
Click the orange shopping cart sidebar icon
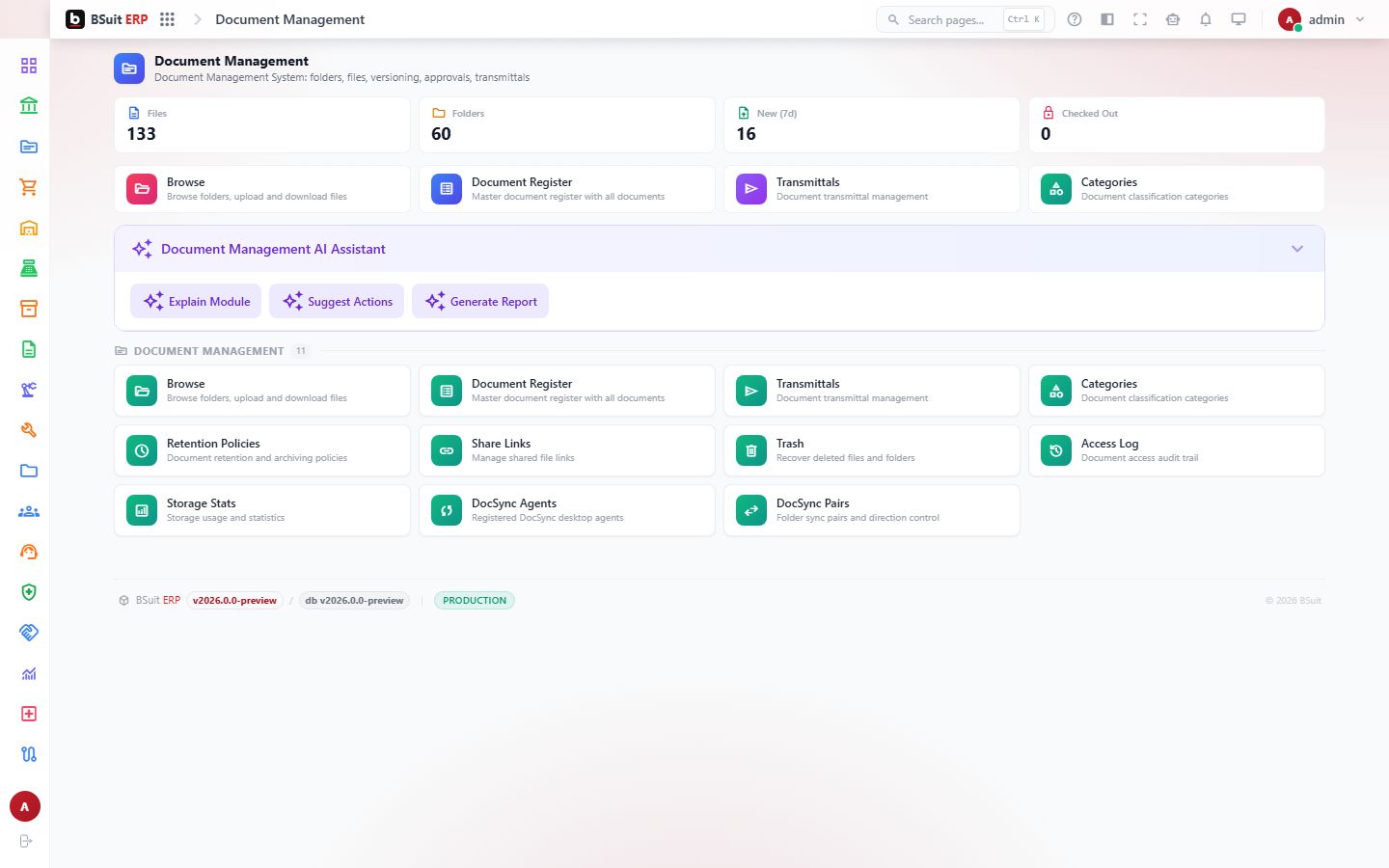[x=29, y=187]
